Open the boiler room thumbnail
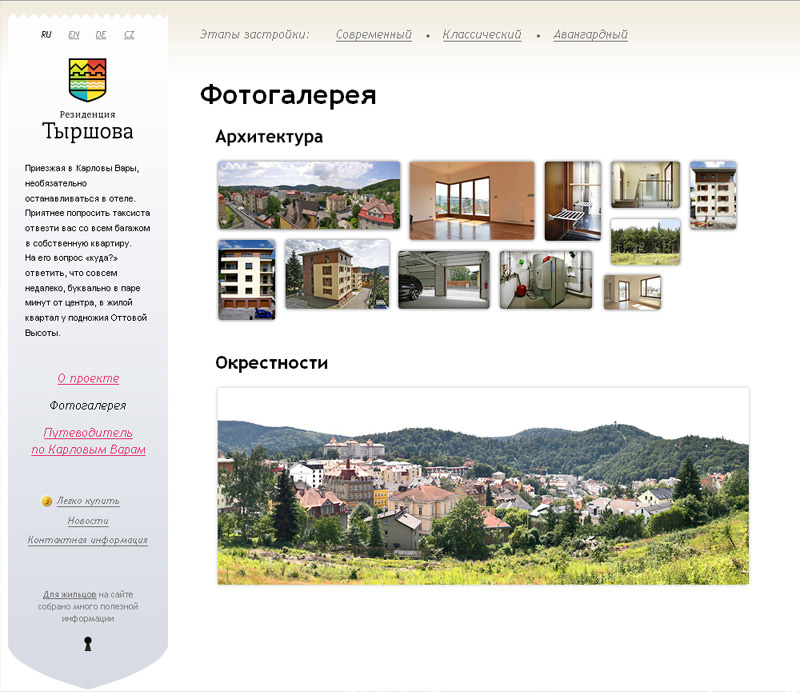This screenshot has height=692, width=800. [546, 279]
